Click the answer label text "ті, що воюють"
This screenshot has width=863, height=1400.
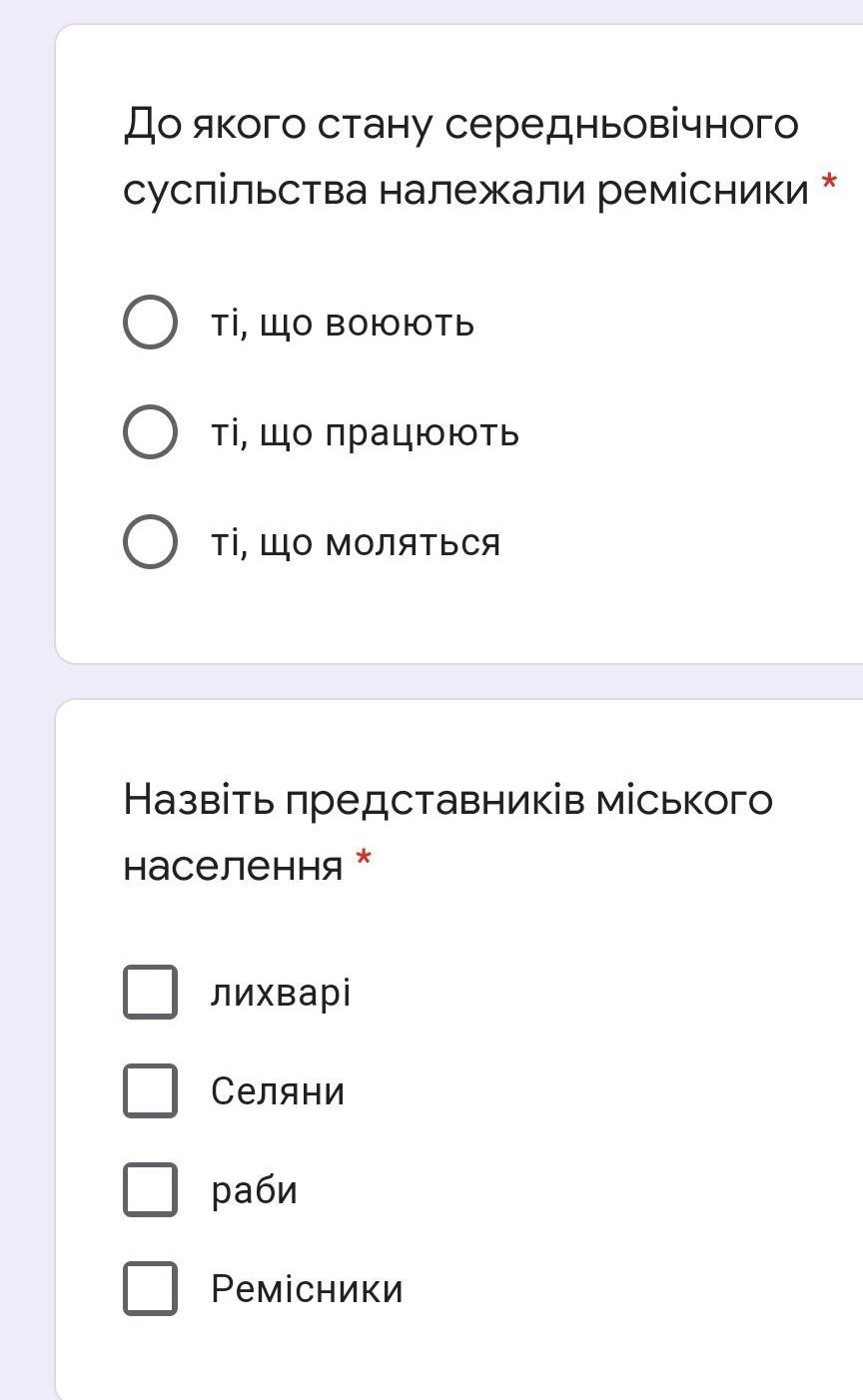click(x=342, y=324)
